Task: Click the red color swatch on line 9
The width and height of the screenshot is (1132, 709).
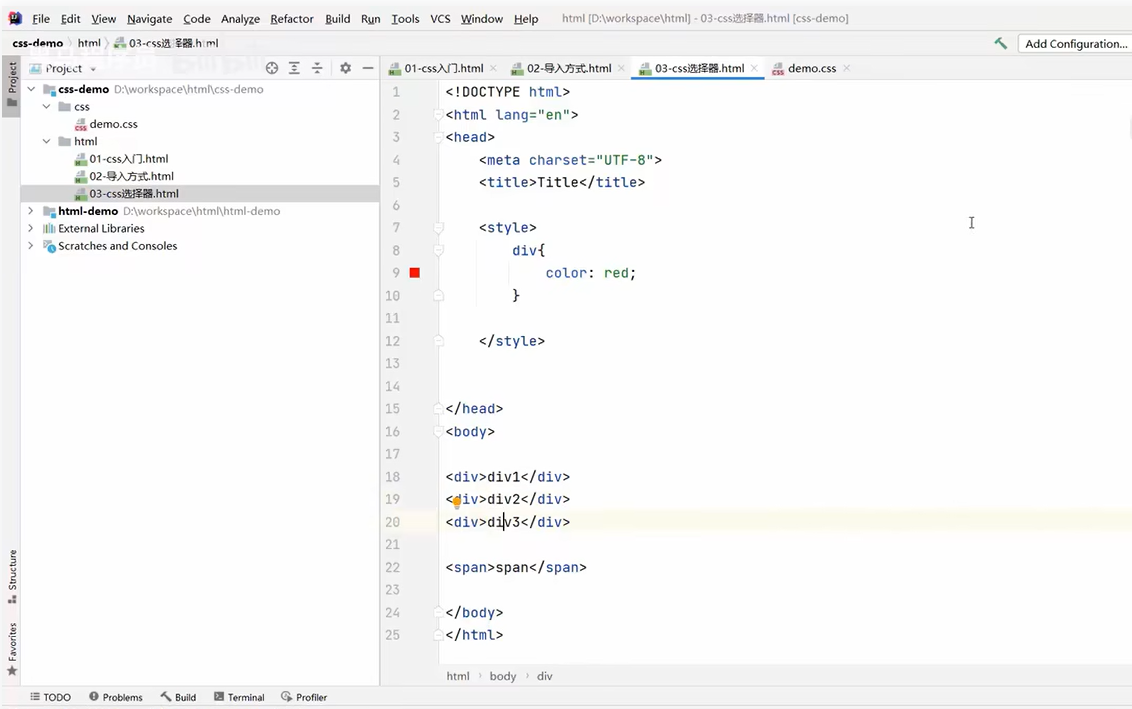Action: point(414,272)
